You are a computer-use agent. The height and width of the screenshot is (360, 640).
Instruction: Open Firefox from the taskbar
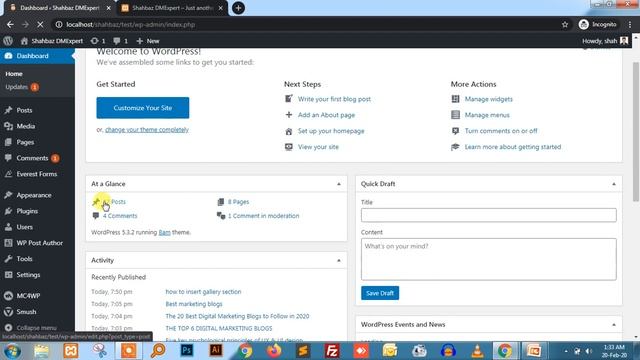click(x=274, y=351)
